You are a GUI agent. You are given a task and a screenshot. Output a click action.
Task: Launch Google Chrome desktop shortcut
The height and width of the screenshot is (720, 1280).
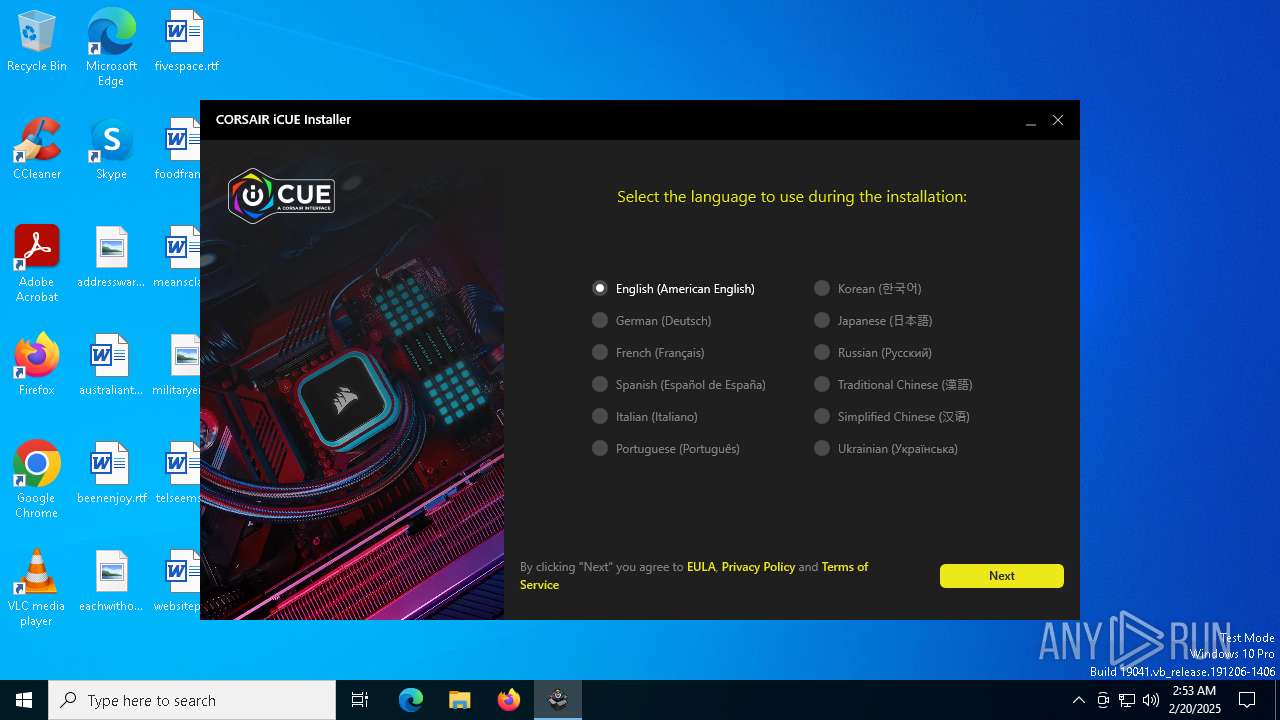pos(37,480)
